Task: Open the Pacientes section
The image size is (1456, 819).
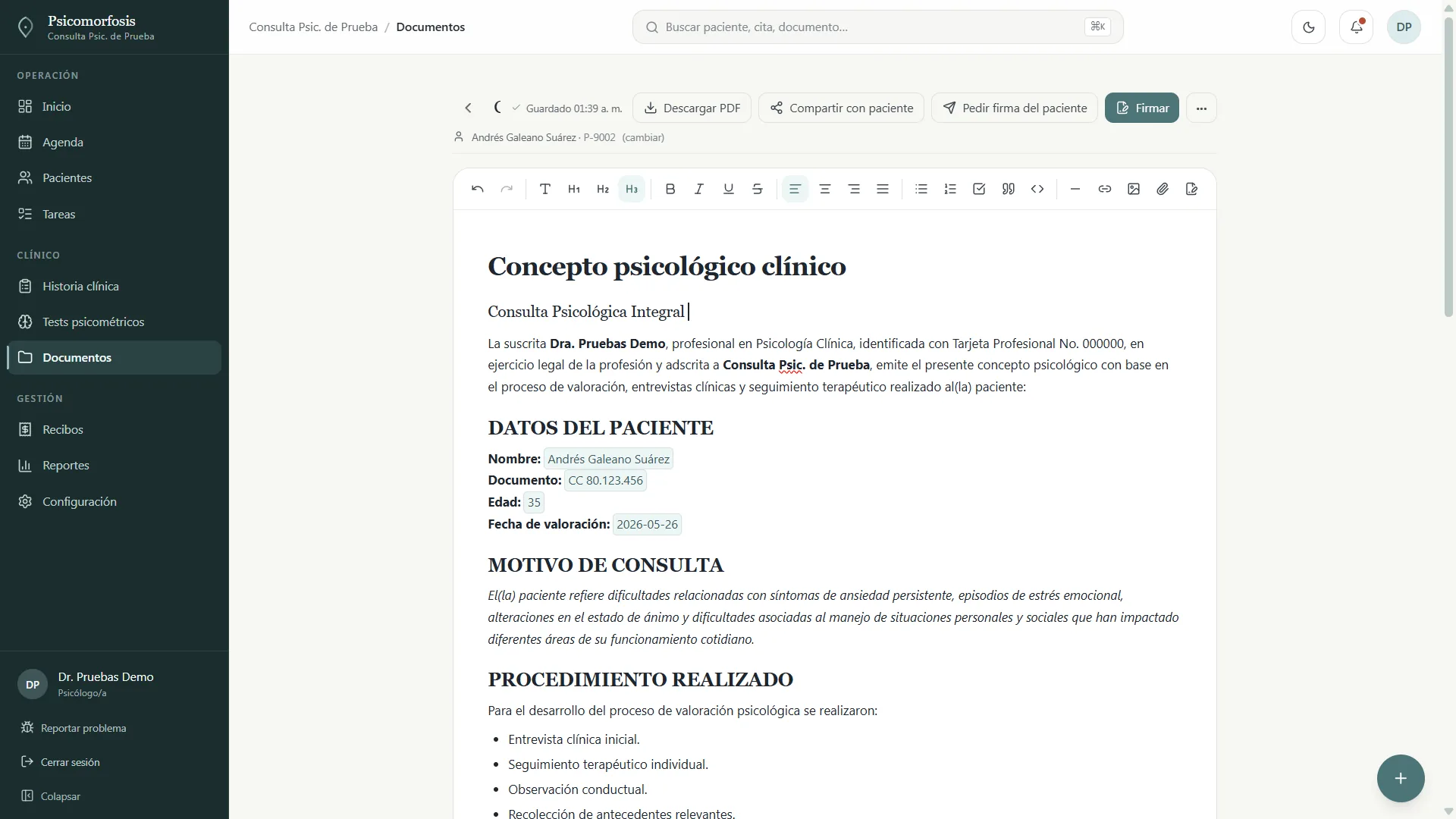Action: click(114, 178)
